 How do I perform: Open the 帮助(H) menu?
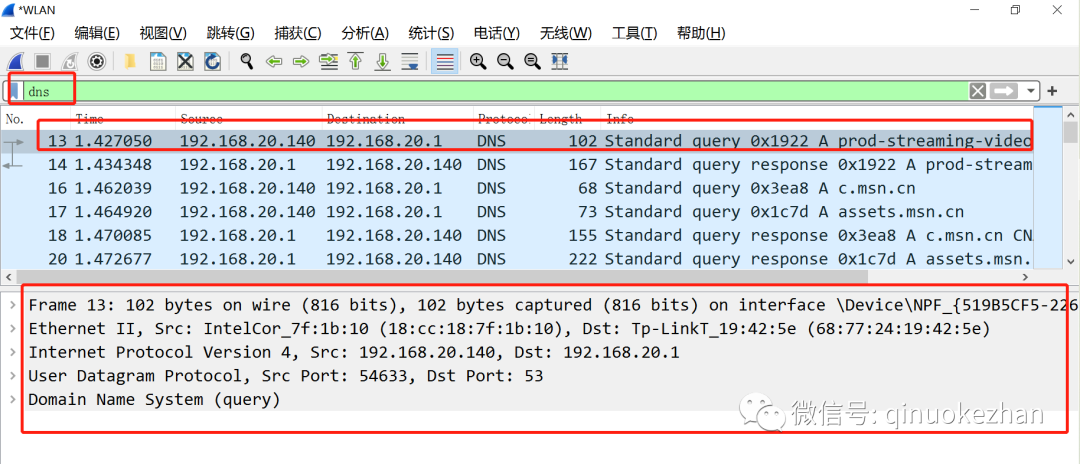click(701, 33)
